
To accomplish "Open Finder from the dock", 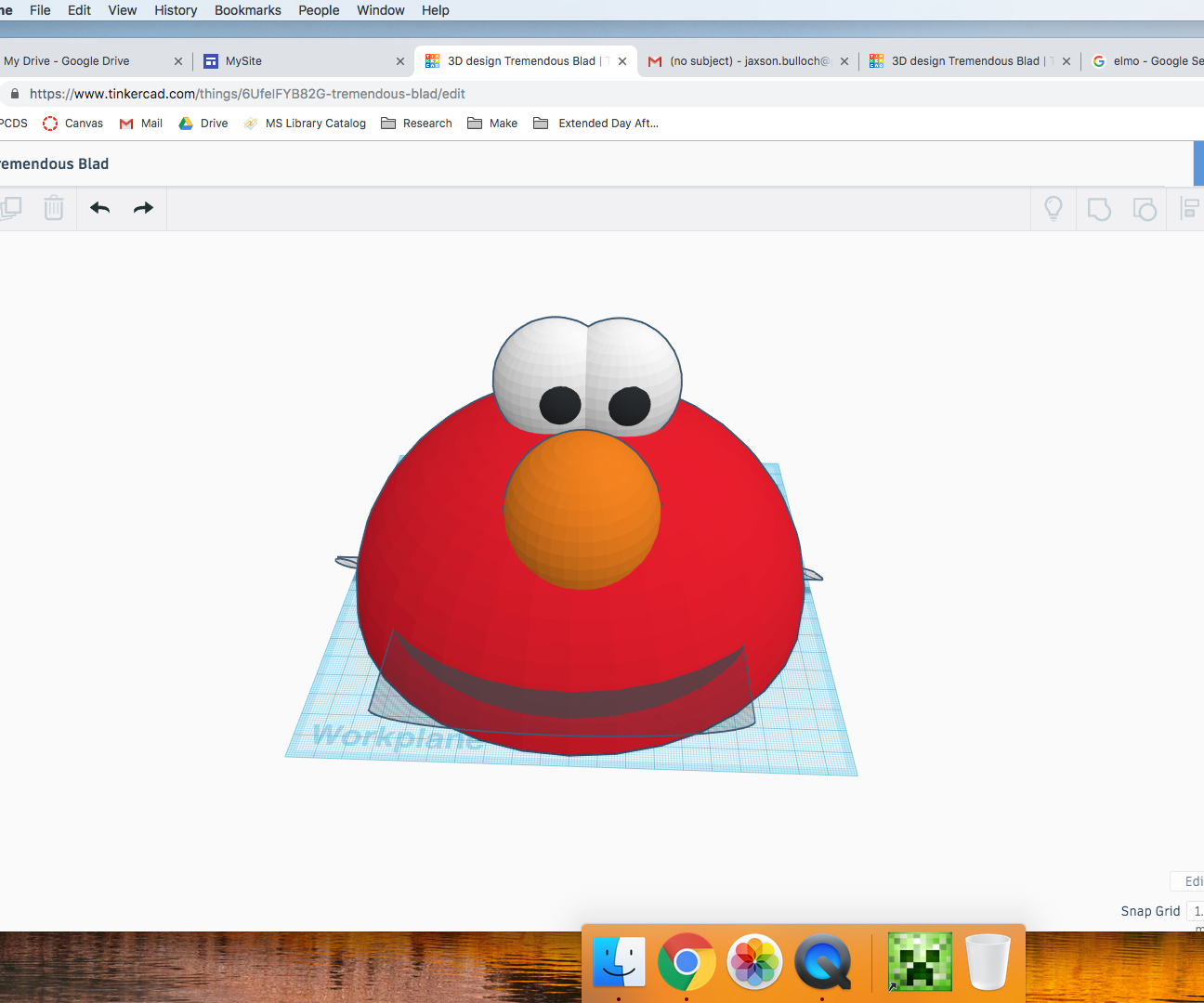I will 619,962.
